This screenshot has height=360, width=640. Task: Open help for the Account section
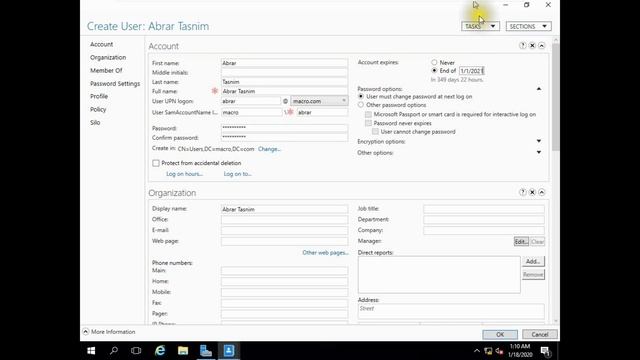click(522, 46)
